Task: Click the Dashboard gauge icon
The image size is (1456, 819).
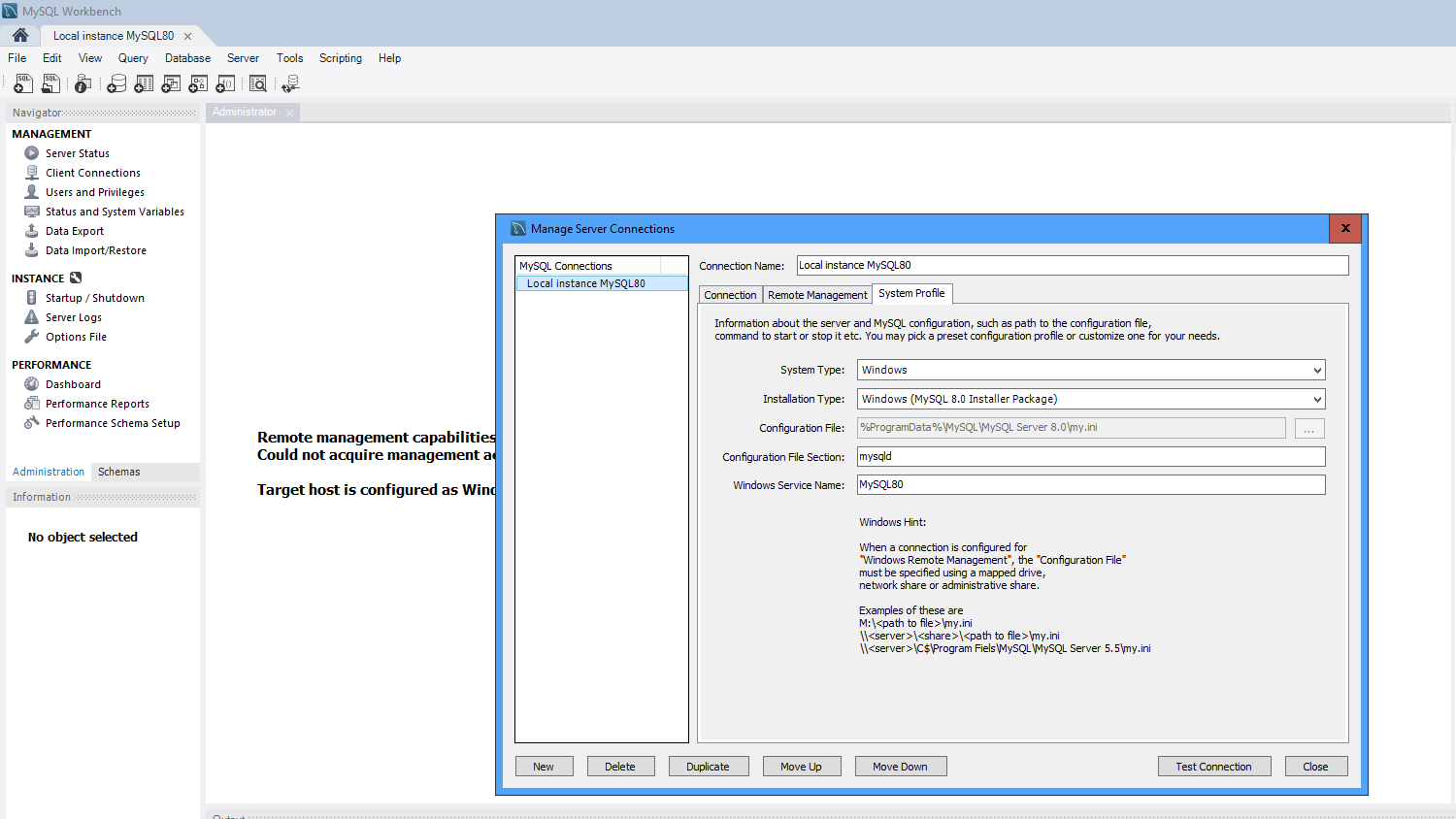Action: (x=32, y=384)
